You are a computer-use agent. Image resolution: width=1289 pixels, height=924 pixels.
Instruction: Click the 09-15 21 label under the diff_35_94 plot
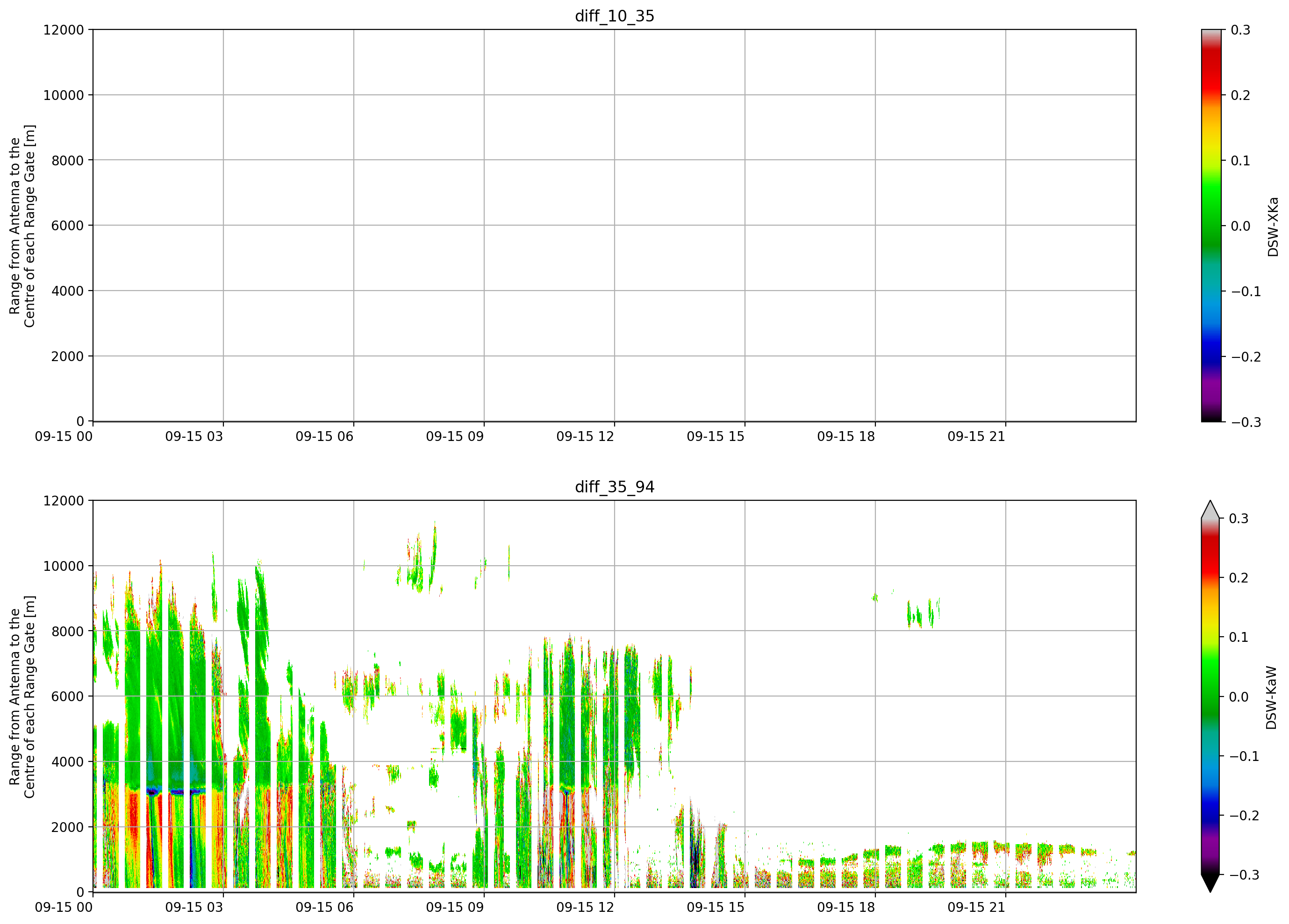pyautogui.click(x=976, y=907)
